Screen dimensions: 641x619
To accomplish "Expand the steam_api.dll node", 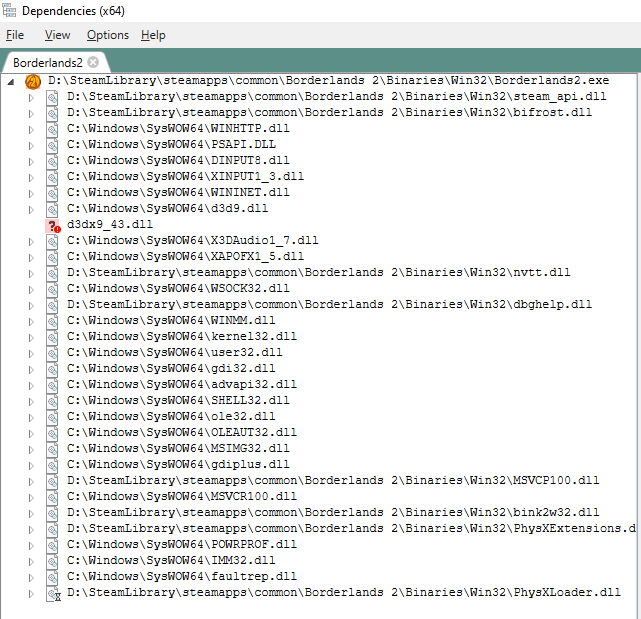I will pyautogui.click(x=31, y=98).
